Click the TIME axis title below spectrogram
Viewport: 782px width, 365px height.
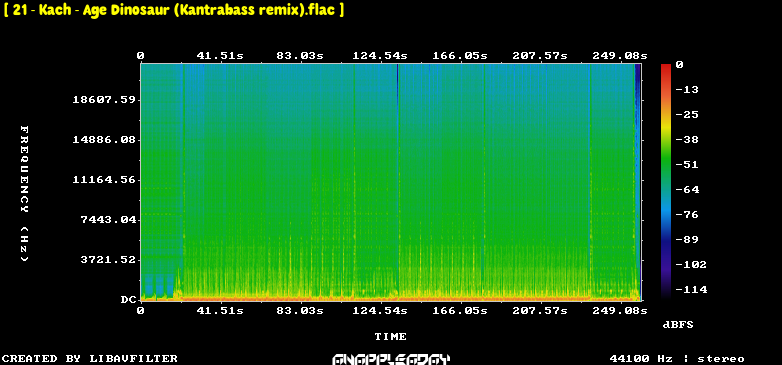(x=391, y=337)
